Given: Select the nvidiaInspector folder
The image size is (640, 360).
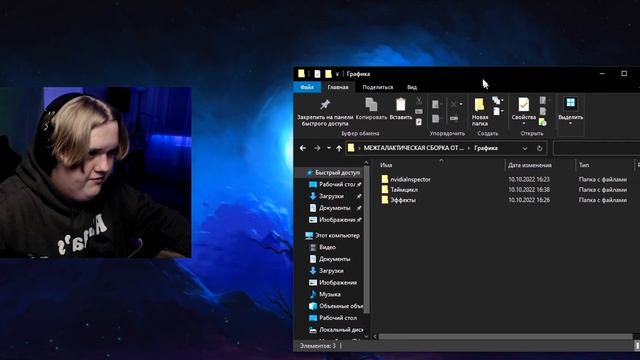Looking at the screenshot, I should (410, 179).
